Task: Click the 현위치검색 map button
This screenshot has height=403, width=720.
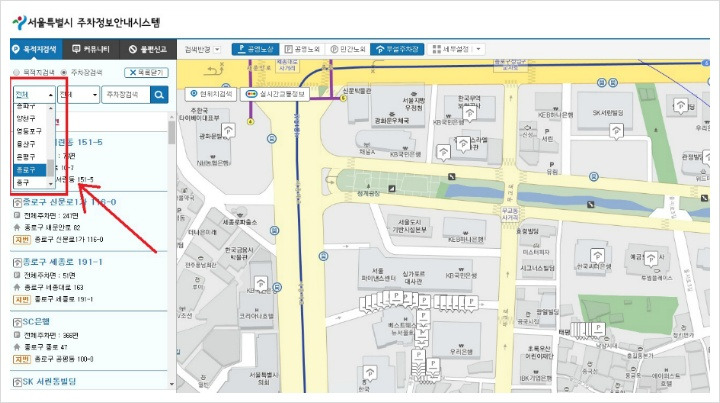Action: 211,94
